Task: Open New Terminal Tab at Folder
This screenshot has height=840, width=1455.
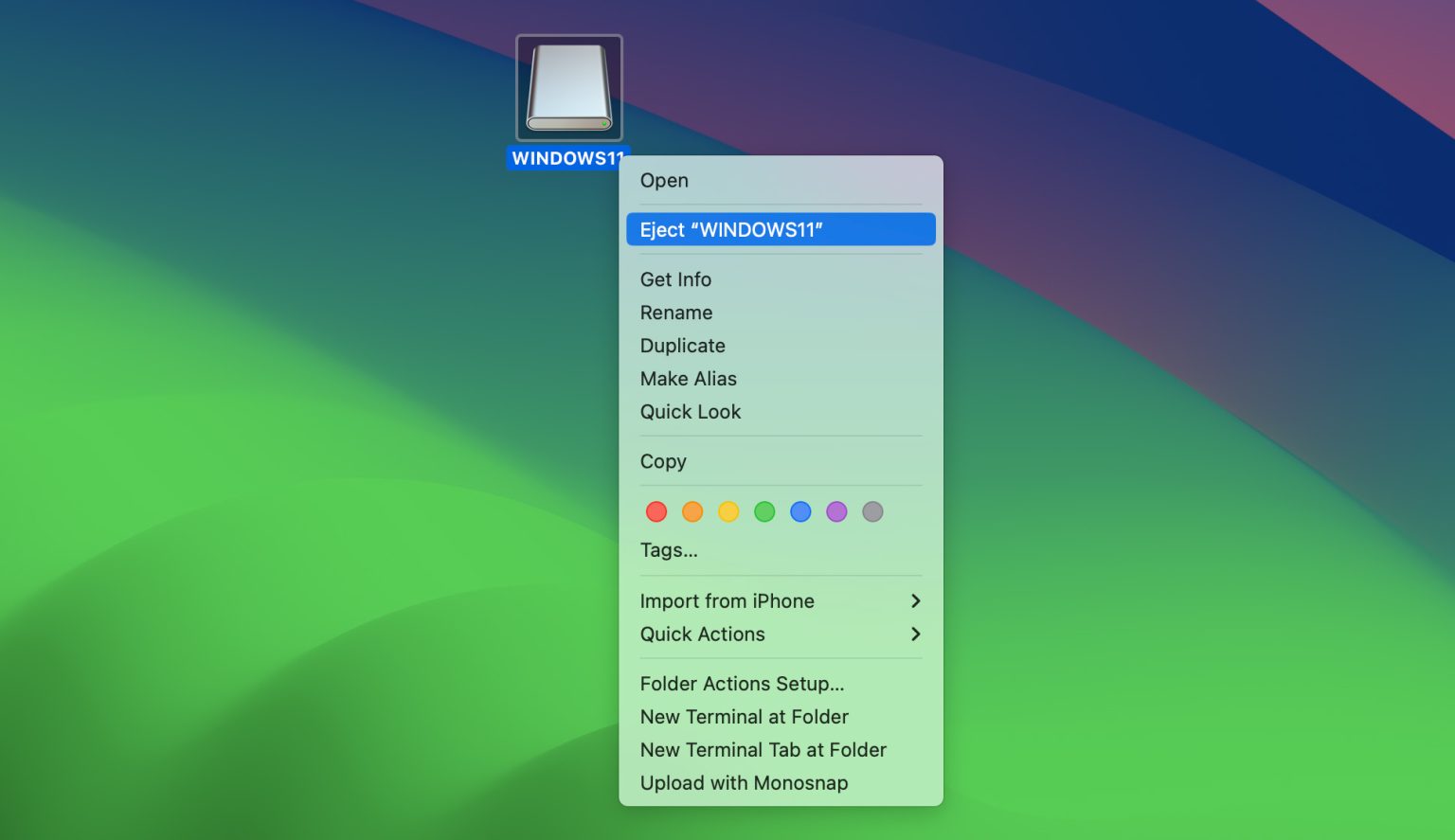Action: point(763,749)
